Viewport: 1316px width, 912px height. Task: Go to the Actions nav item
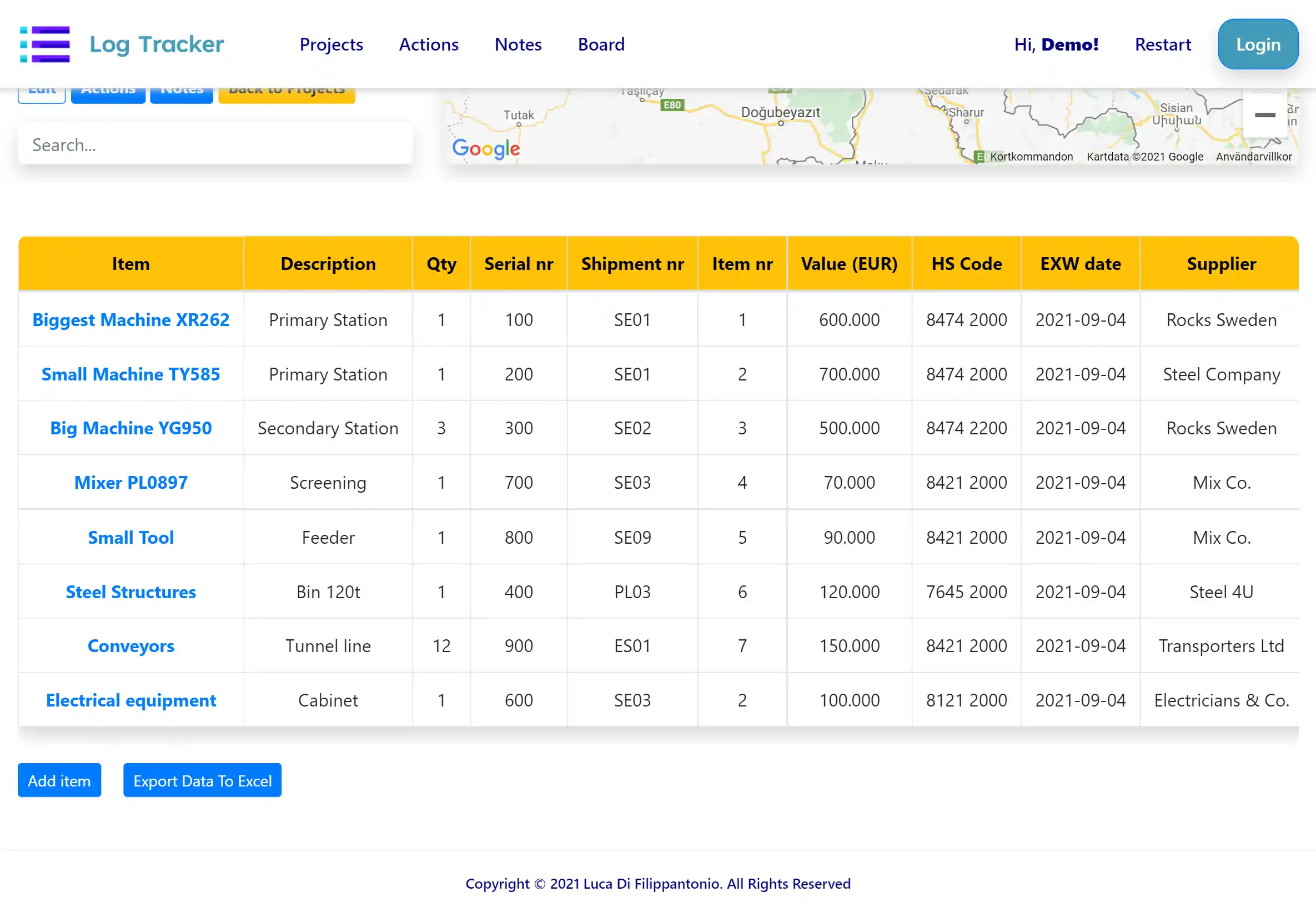[428, 44]
